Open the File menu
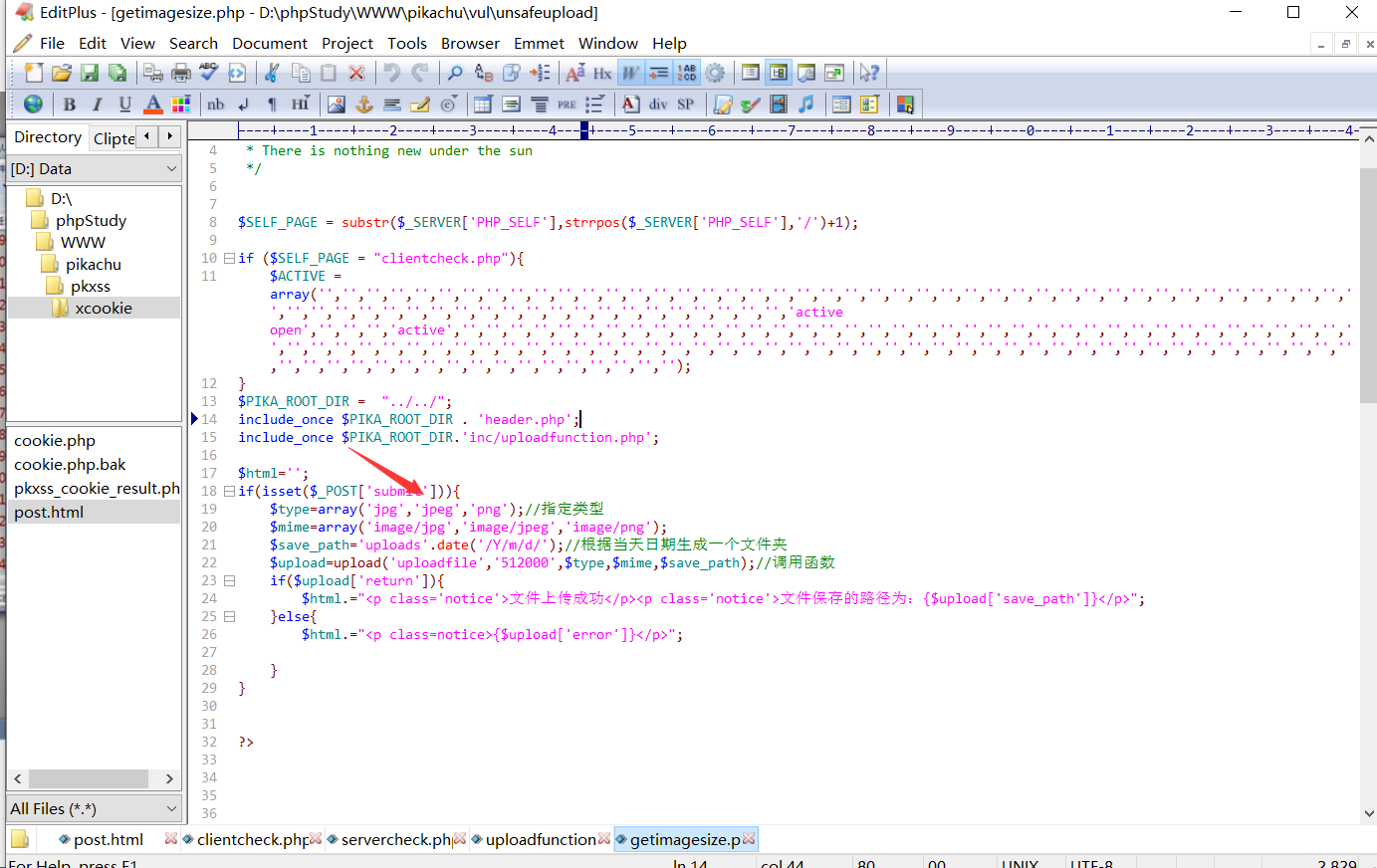 point(52,44)
